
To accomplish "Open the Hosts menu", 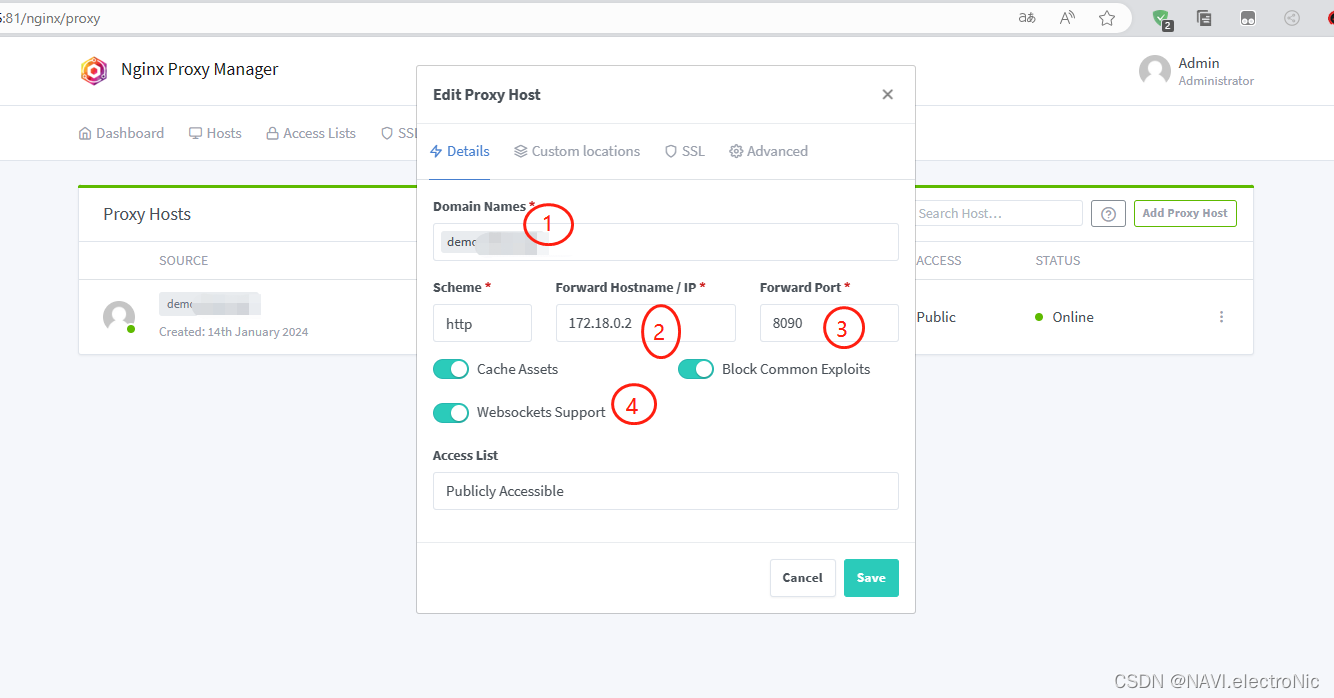I will [x=215, y=133].
